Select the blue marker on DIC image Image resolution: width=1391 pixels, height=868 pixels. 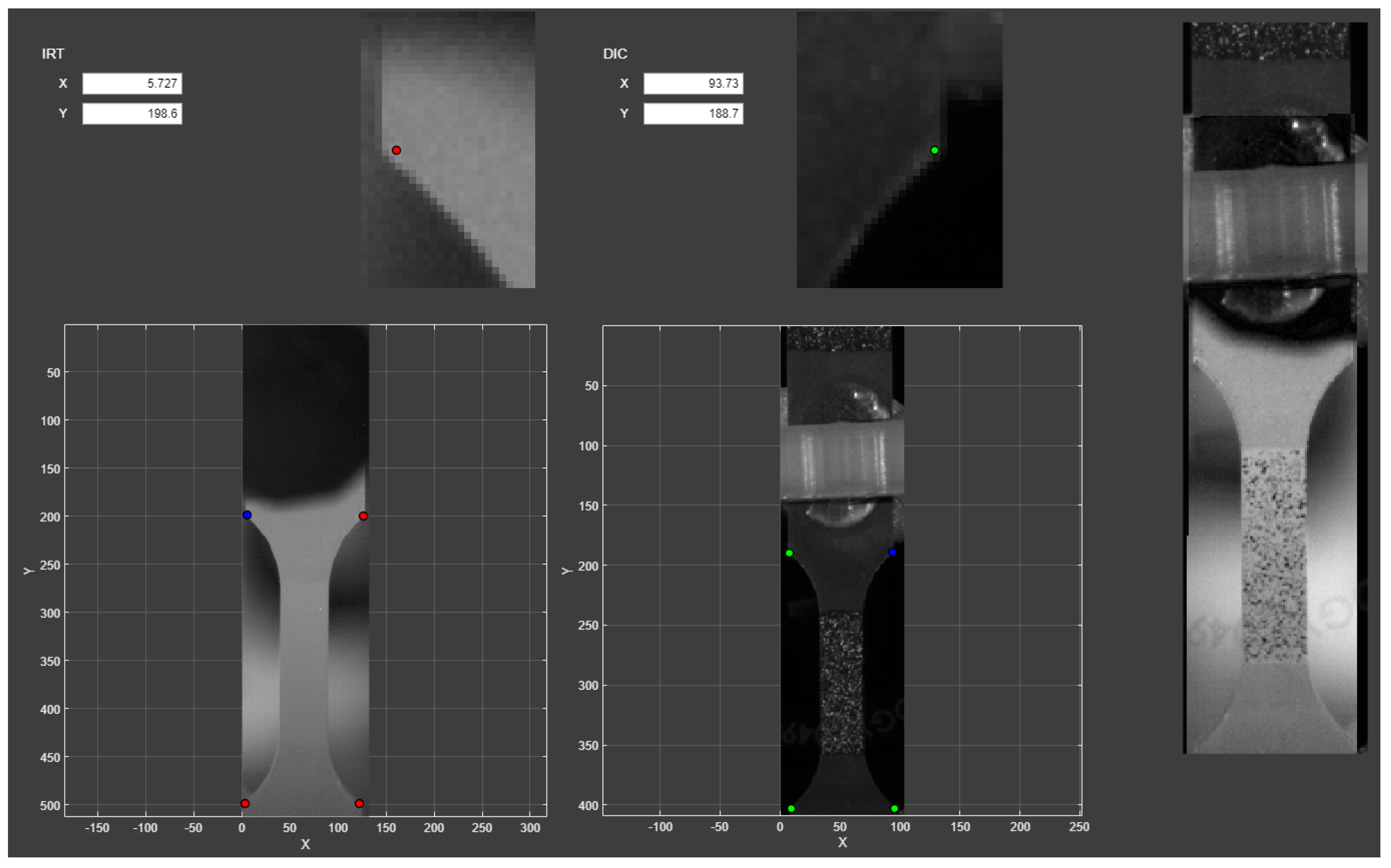(x=892, y=552)
